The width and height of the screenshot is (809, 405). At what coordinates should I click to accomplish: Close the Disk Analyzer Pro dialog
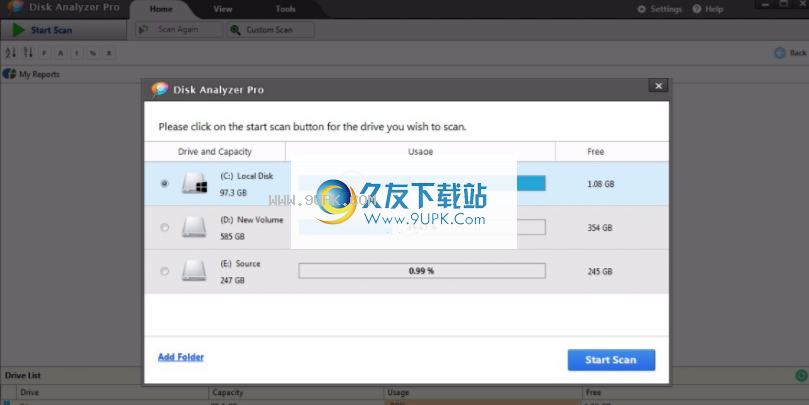[x=658, y=86]
